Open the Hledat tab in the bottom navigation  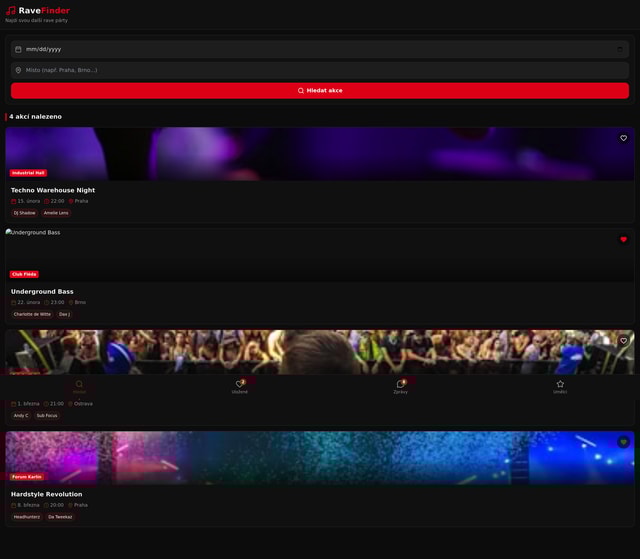[x=79, y=386]
